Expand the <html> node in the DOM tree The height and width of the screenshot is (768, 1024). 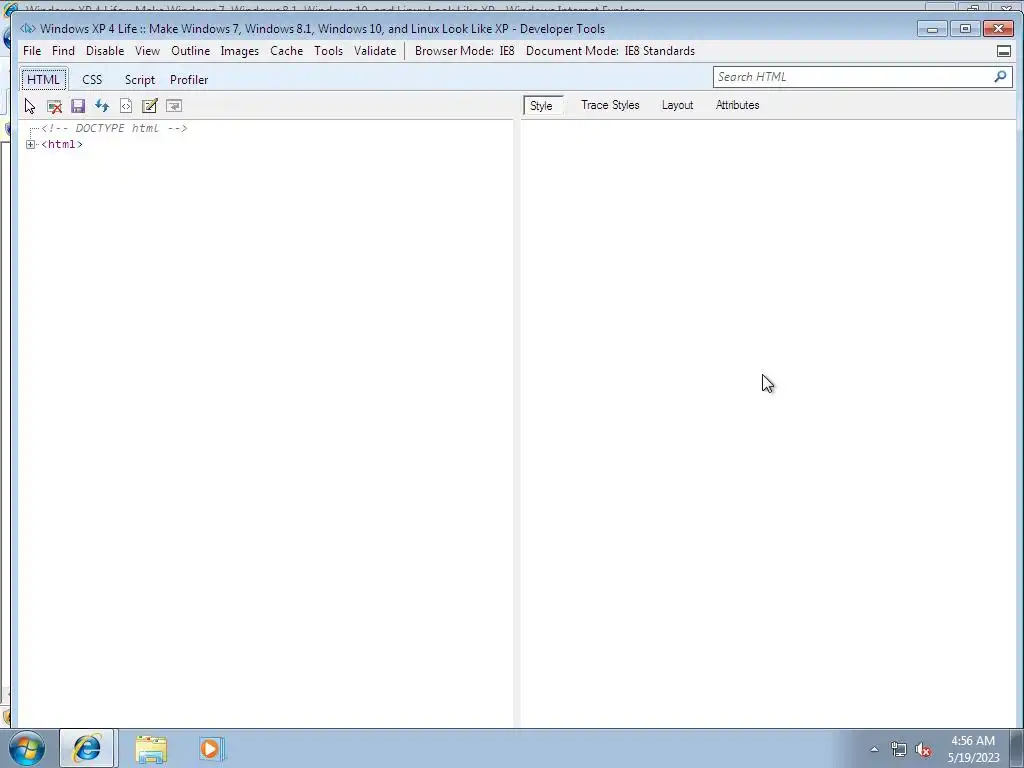(30, 144)
